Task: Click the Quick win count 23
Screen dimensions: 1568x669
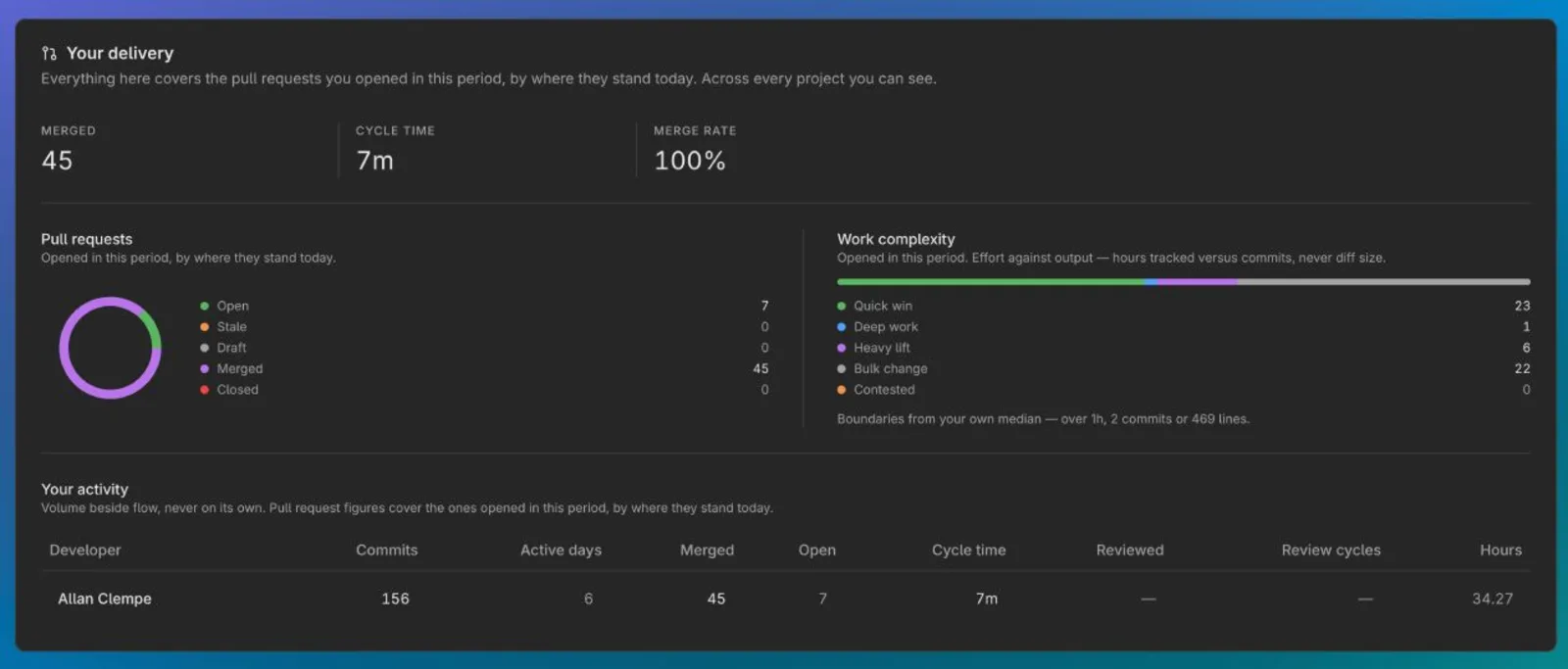Action: point(1522,307)
